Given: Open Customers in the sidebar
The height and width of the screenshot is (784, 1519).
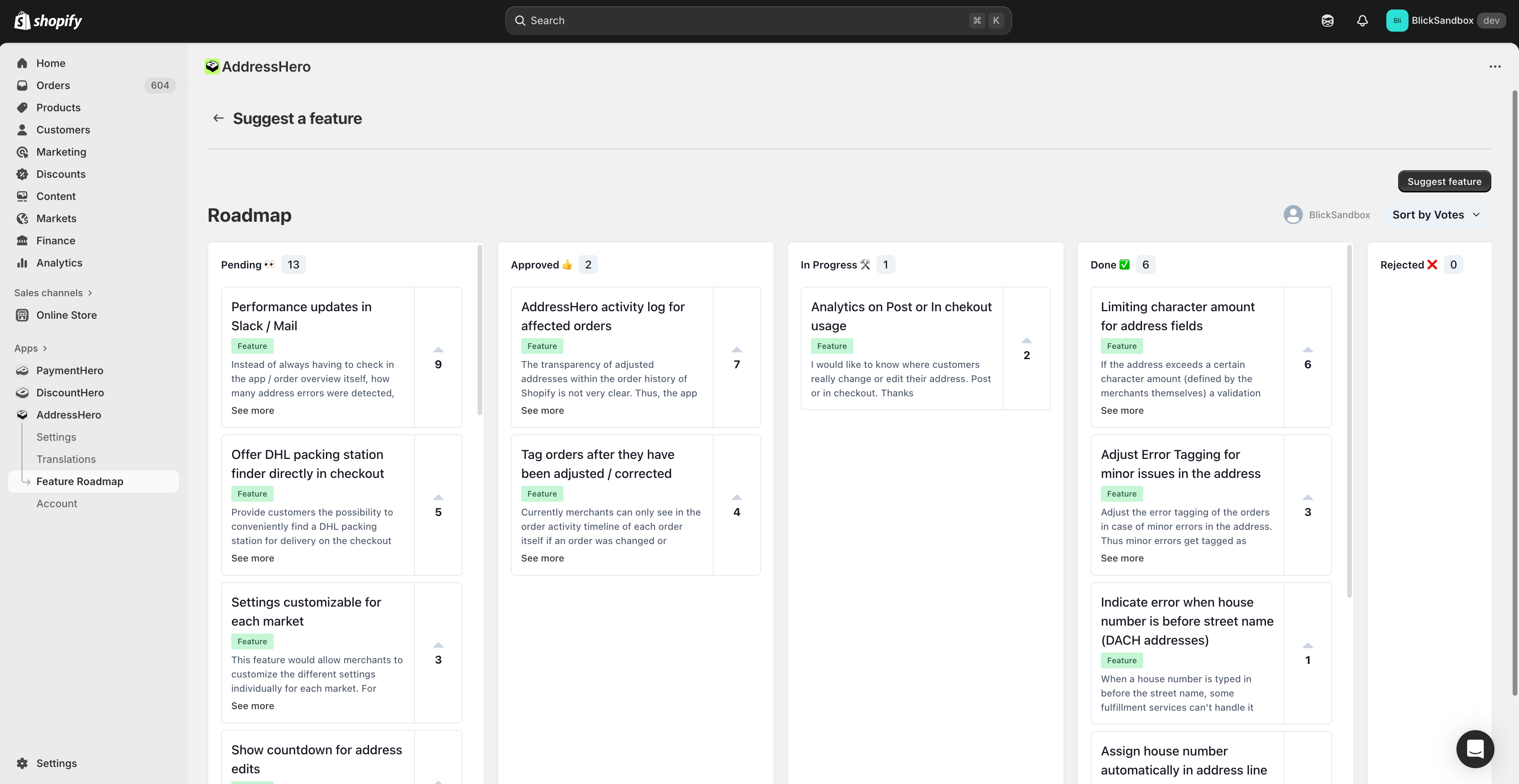Looking at the screenshot, I should [93, 130].
